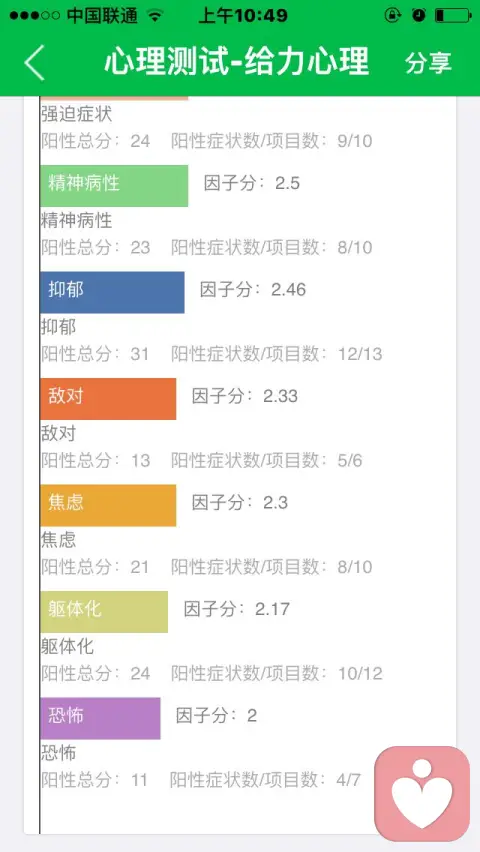Image resolution: width=480 pixels, height=852 pixels.
Task: Select the purple 恐怖 bar
Action: [x=100, y=718]
